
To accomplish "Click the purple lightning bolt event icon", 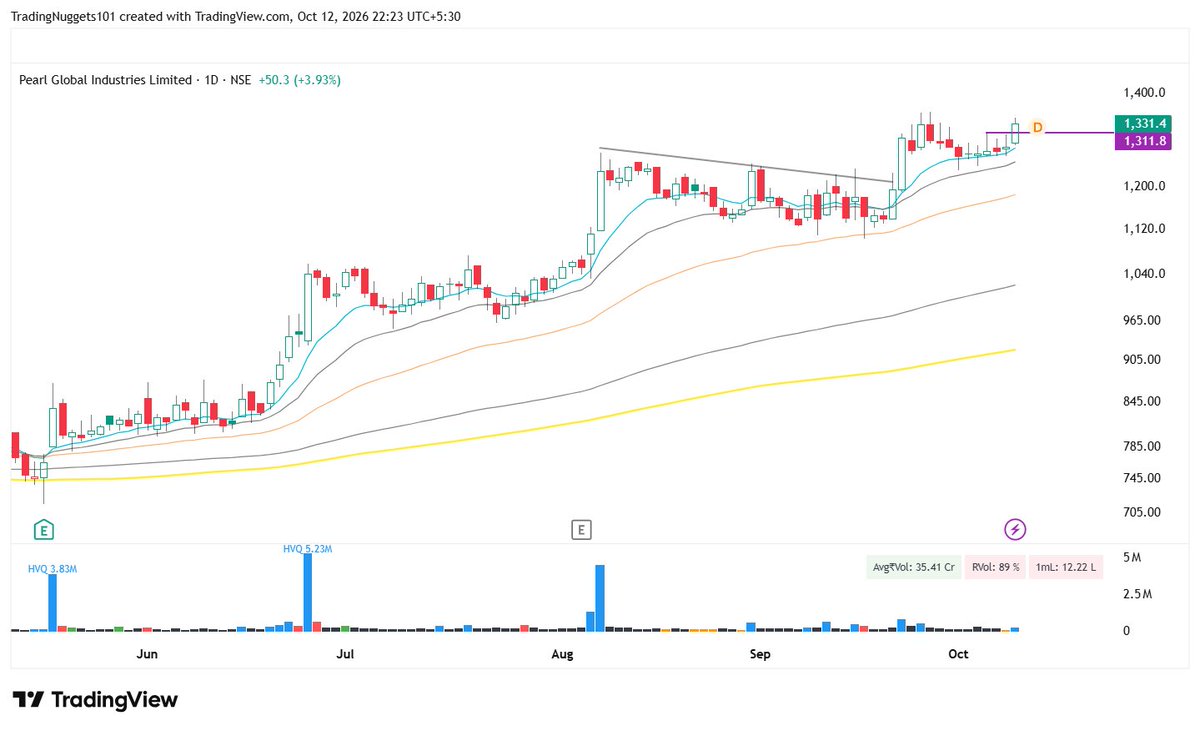I will point(1015,529).
